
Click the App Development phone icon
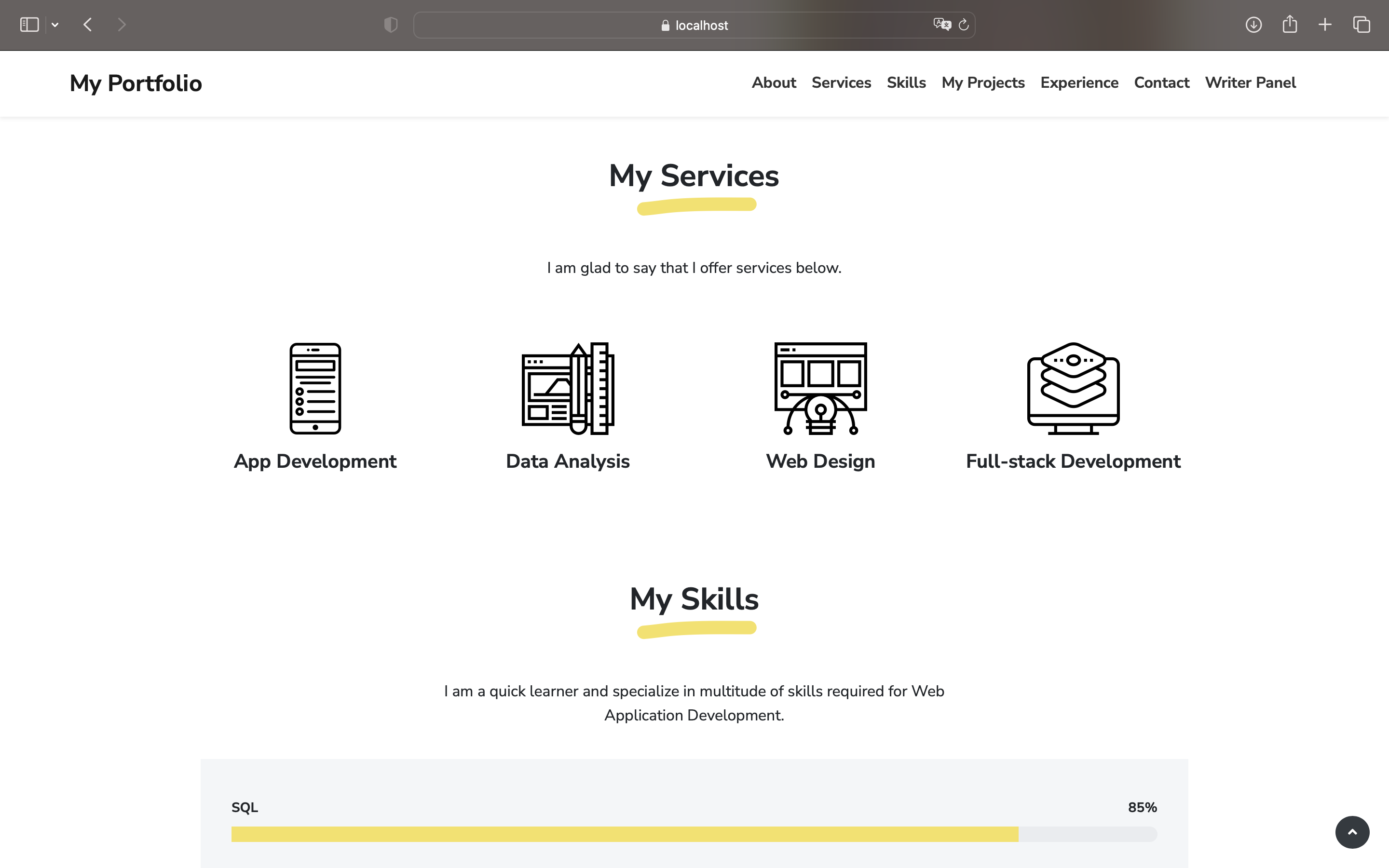315,389
